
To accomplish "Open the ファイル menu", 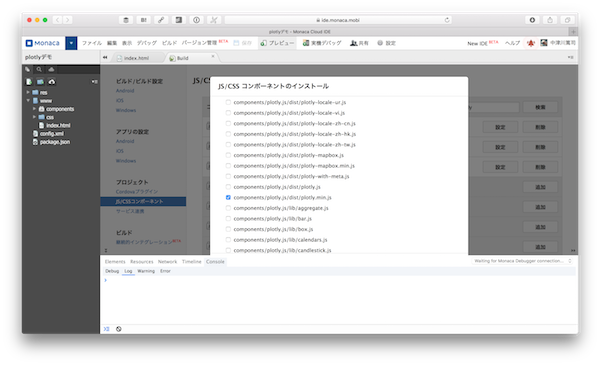I will [92, 43].
